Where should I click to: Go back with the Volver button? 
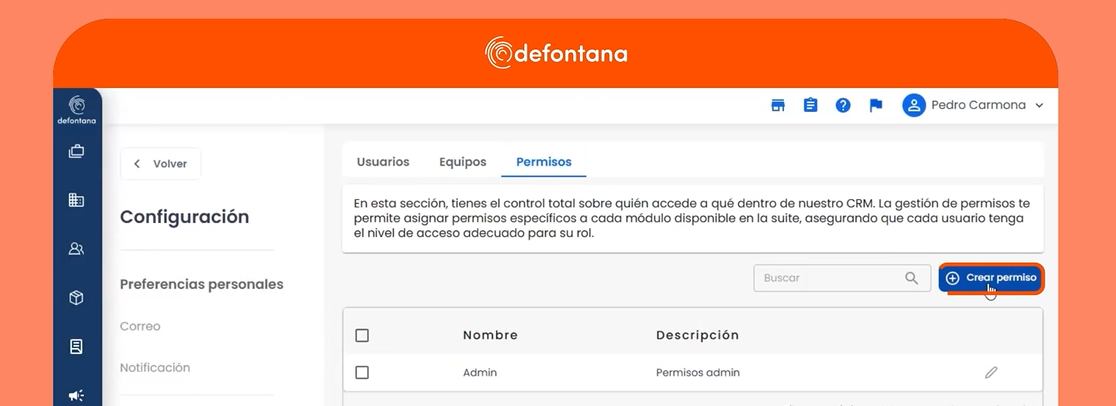click(161, 164)
